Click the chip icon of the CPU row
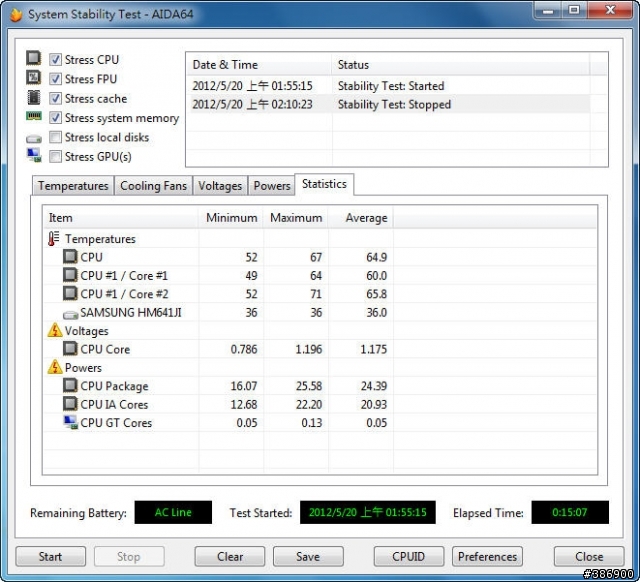 (70, 256)
